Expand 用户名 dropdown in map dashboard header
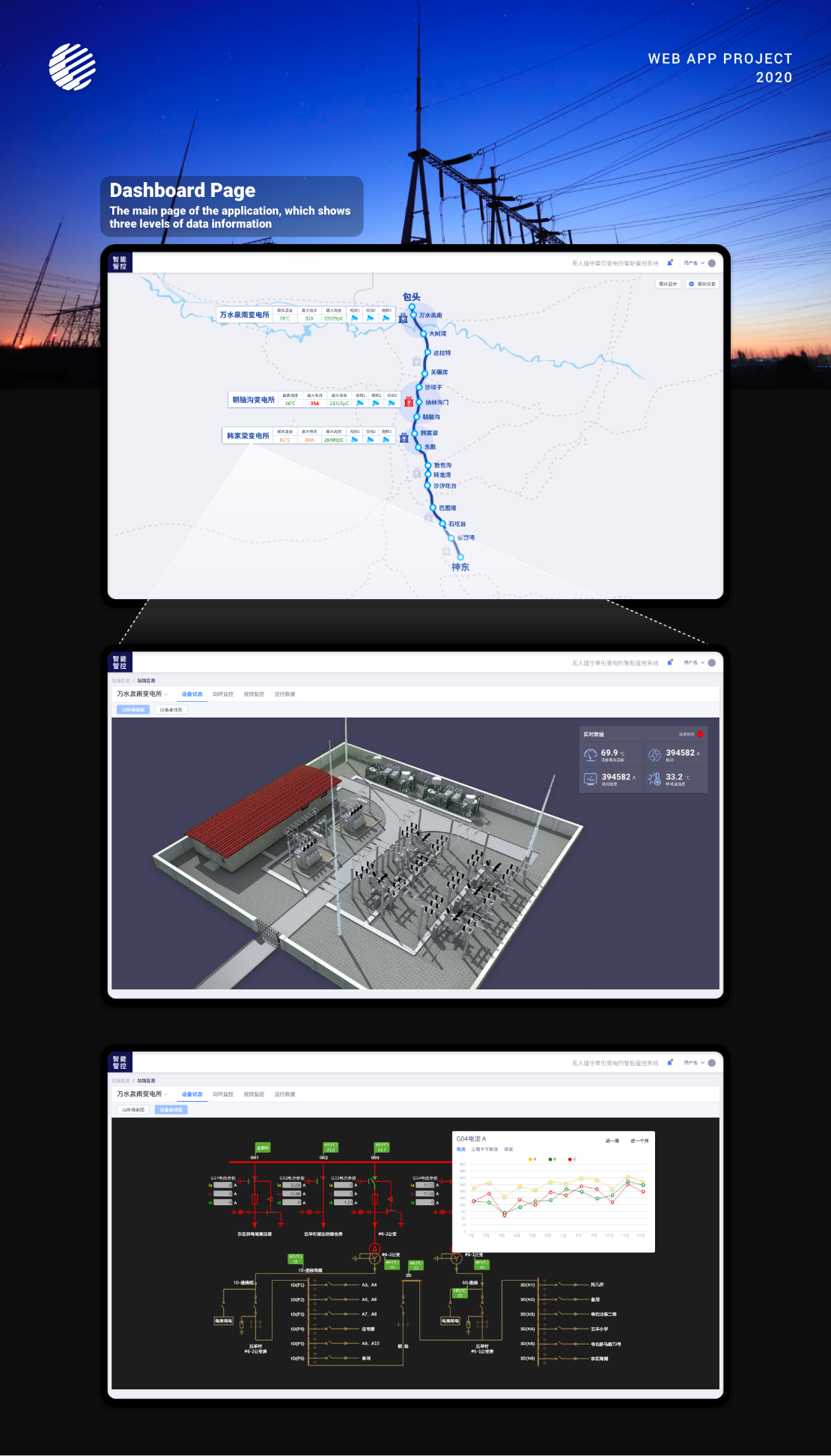The width and height of the screenshot is (831, 1456). tap(693, 263)
